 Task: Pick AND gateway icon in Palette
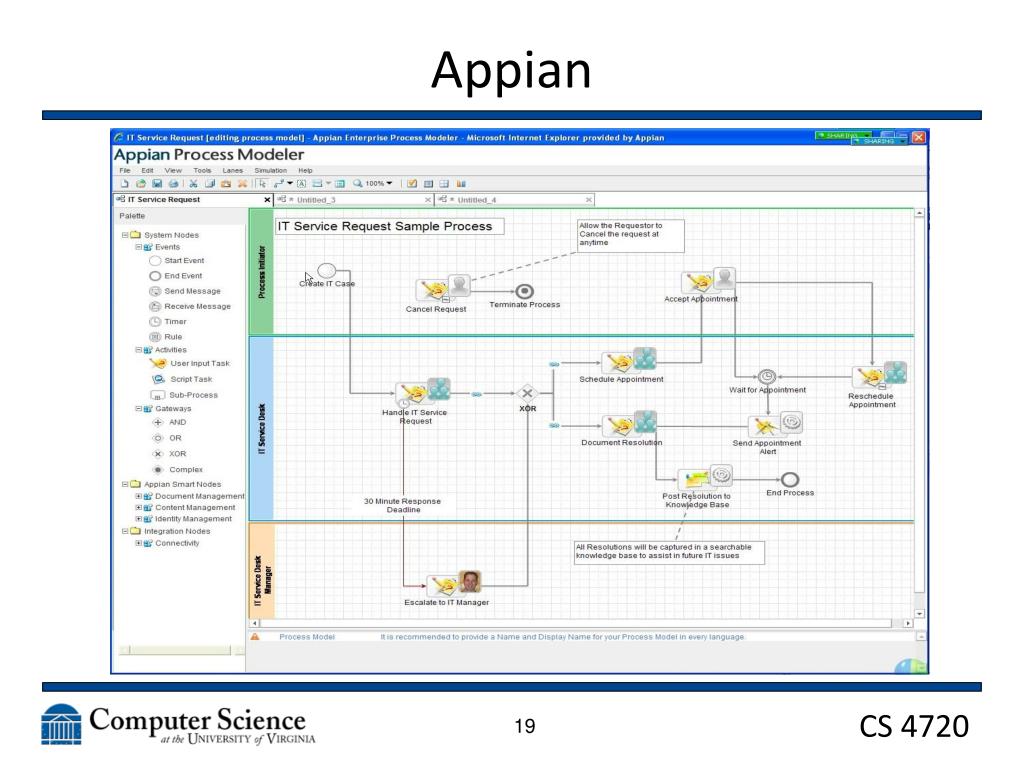coord(157,423)
